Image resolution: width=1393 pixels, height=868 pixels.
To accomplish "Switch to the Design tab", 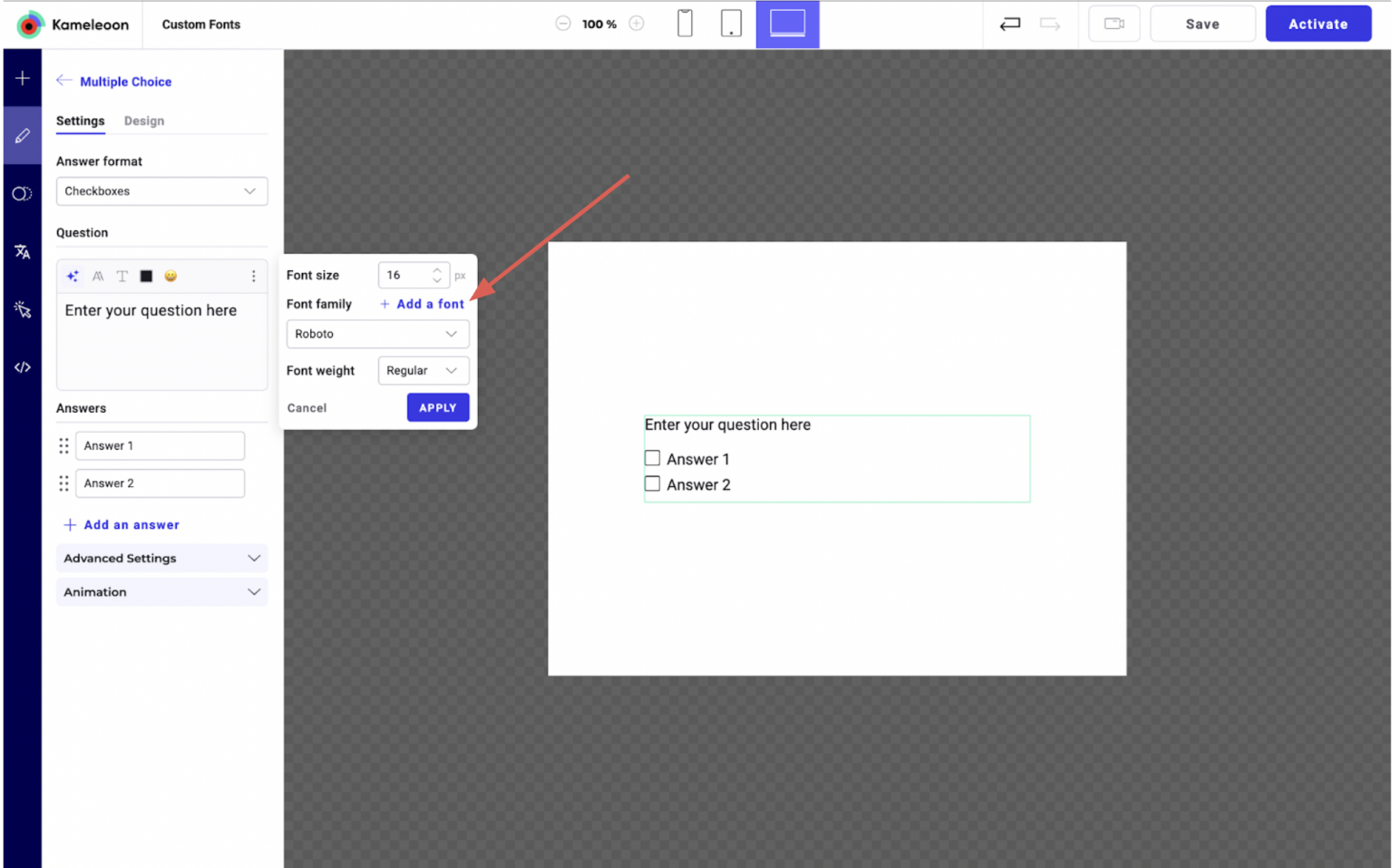I will click(144, 121).
